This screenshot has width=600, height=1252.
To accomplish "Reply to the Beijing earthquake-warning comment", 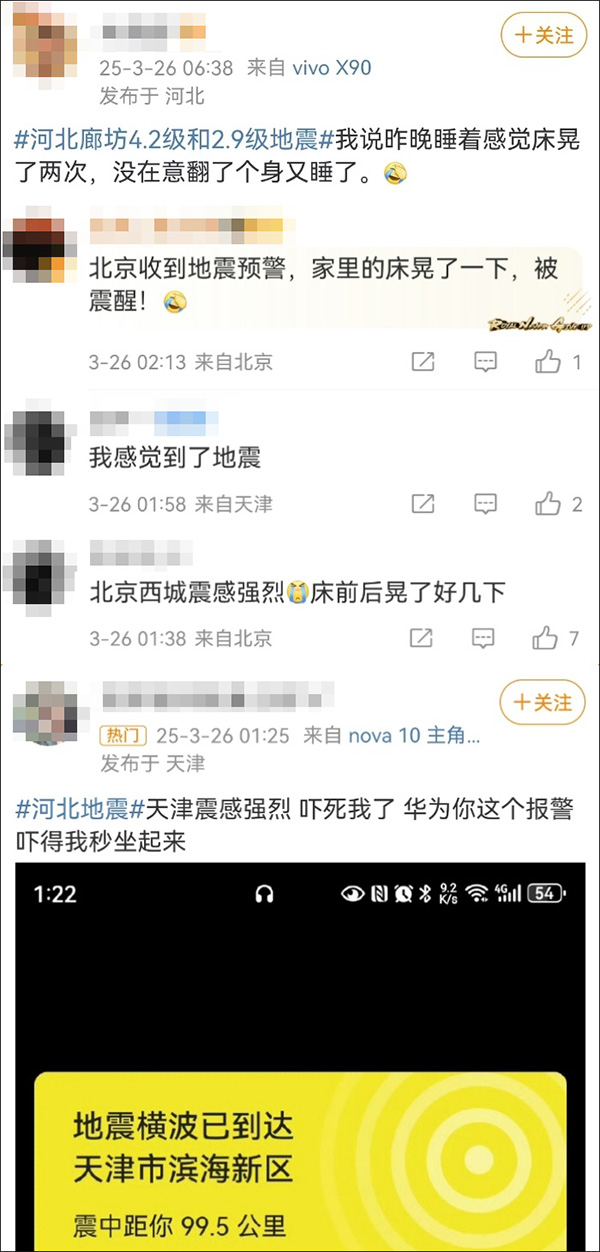I will coord(485,362).
